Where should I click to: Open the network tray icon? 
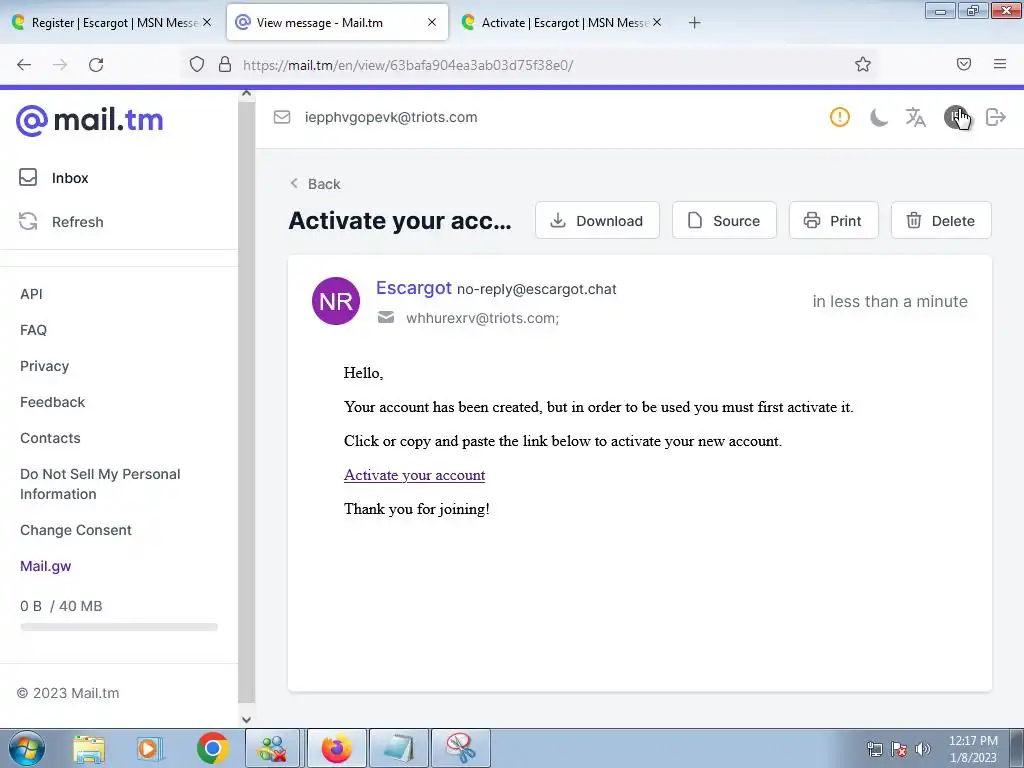coord(874,749)
